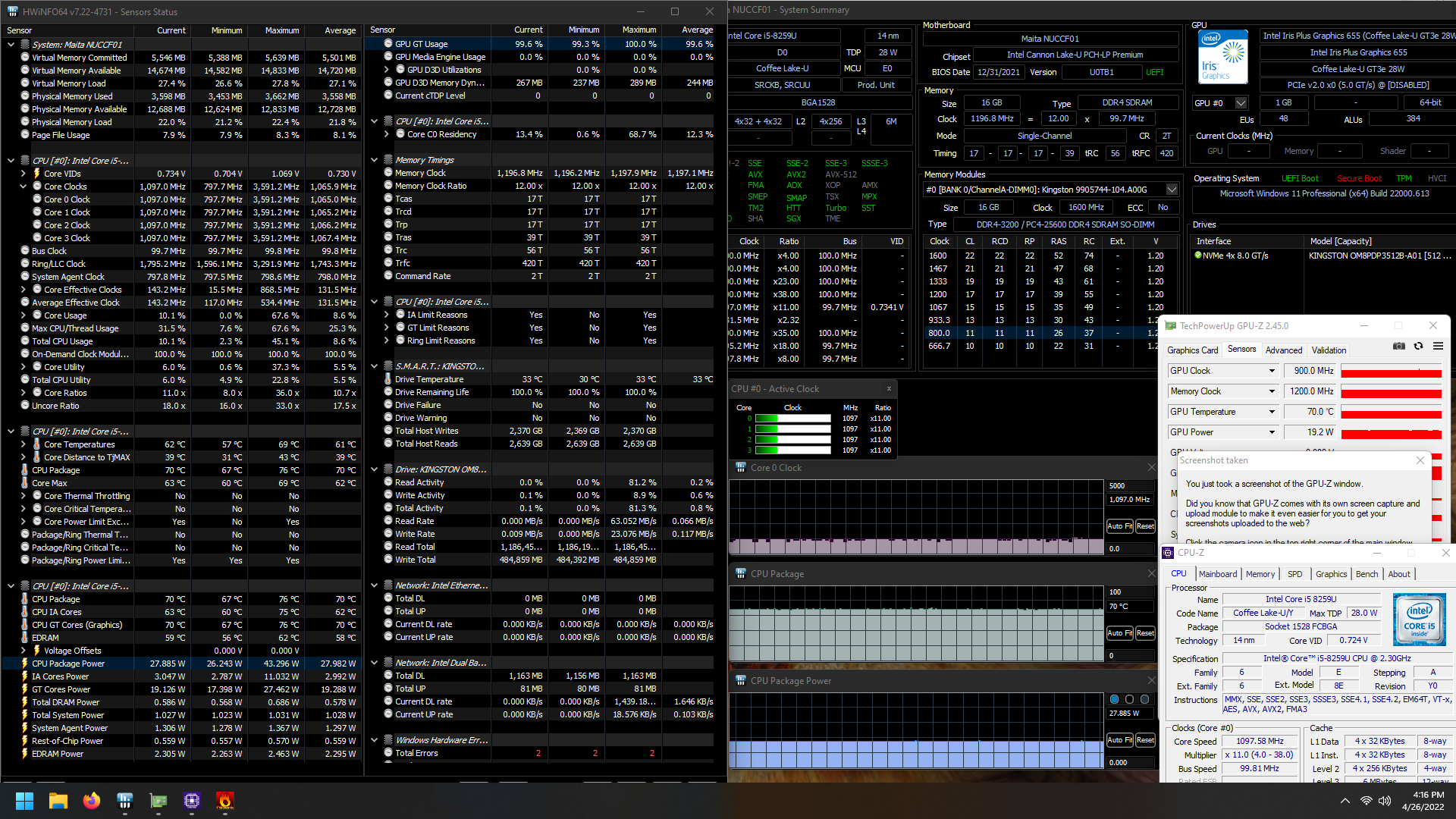Click the Intel Iris Graphics logo
Screen dimensions: 1456x819
click(x=1222, y=57)
